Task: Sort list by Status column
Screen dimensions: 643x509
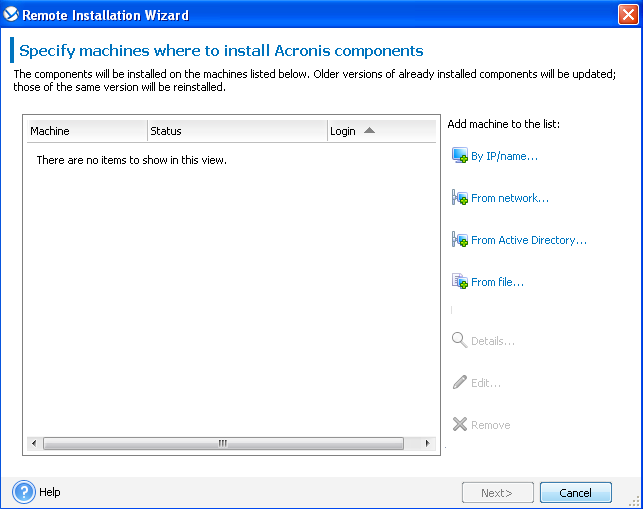Action: (x=237, y=131)
